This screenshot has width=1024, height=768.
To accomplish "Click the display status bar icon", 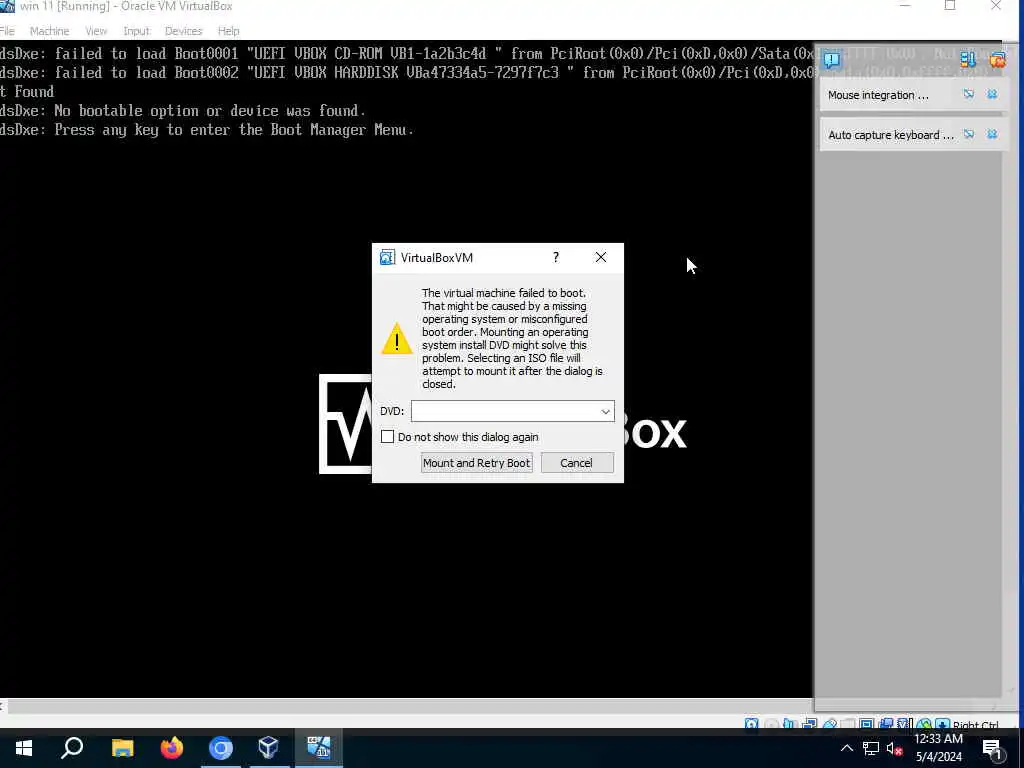I will tap(867, 724).
